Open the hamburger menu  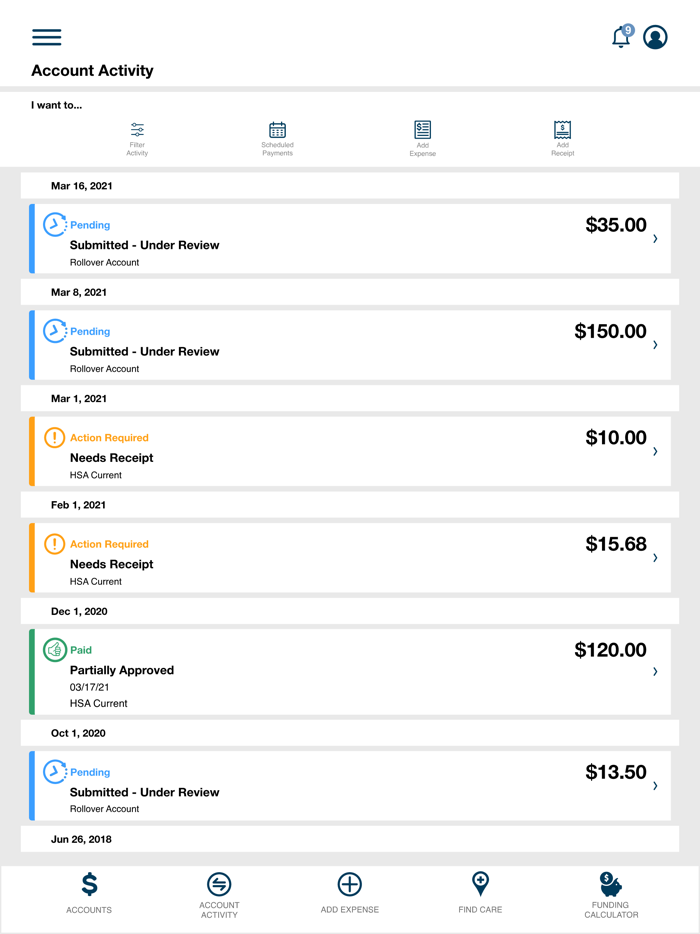46,37
